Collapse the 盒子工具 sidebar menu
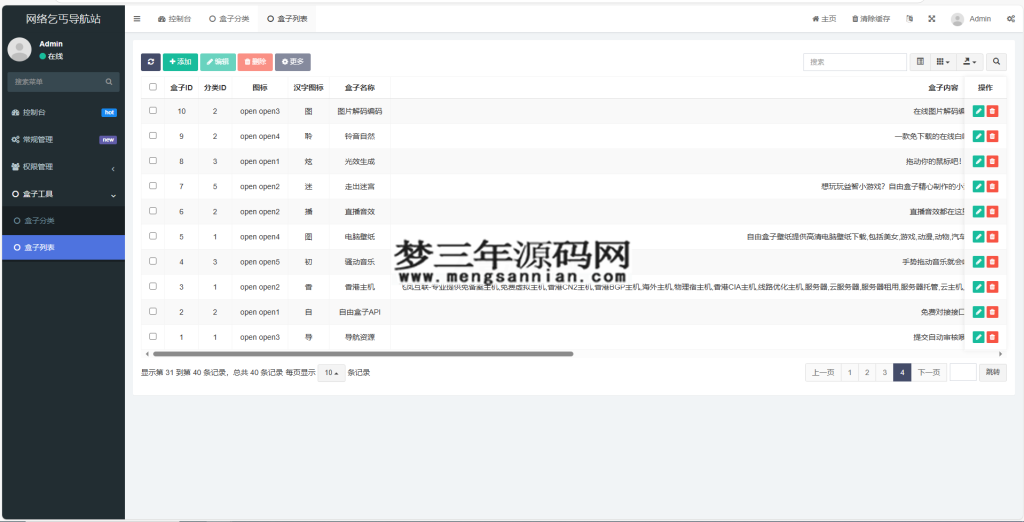Screen dimensions: 1024x522 click(x=63, y=194)
